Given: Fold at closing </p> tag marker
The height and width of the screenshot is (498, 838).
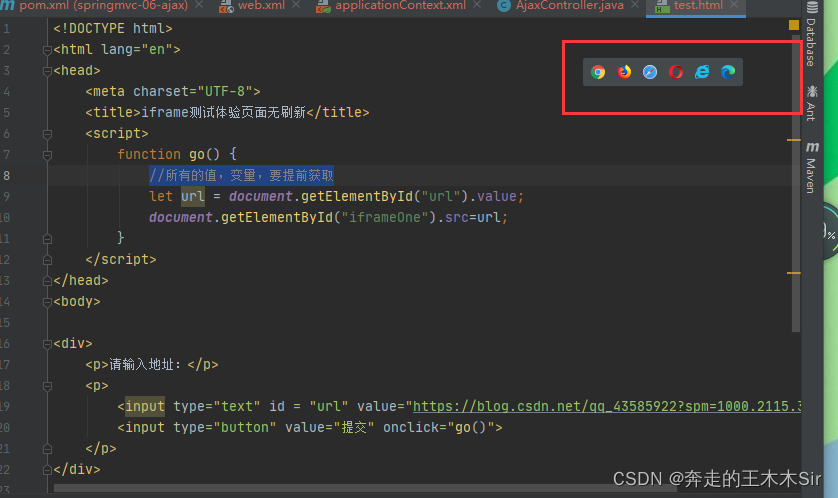Looking at the screenshot, I should [47, 449].
